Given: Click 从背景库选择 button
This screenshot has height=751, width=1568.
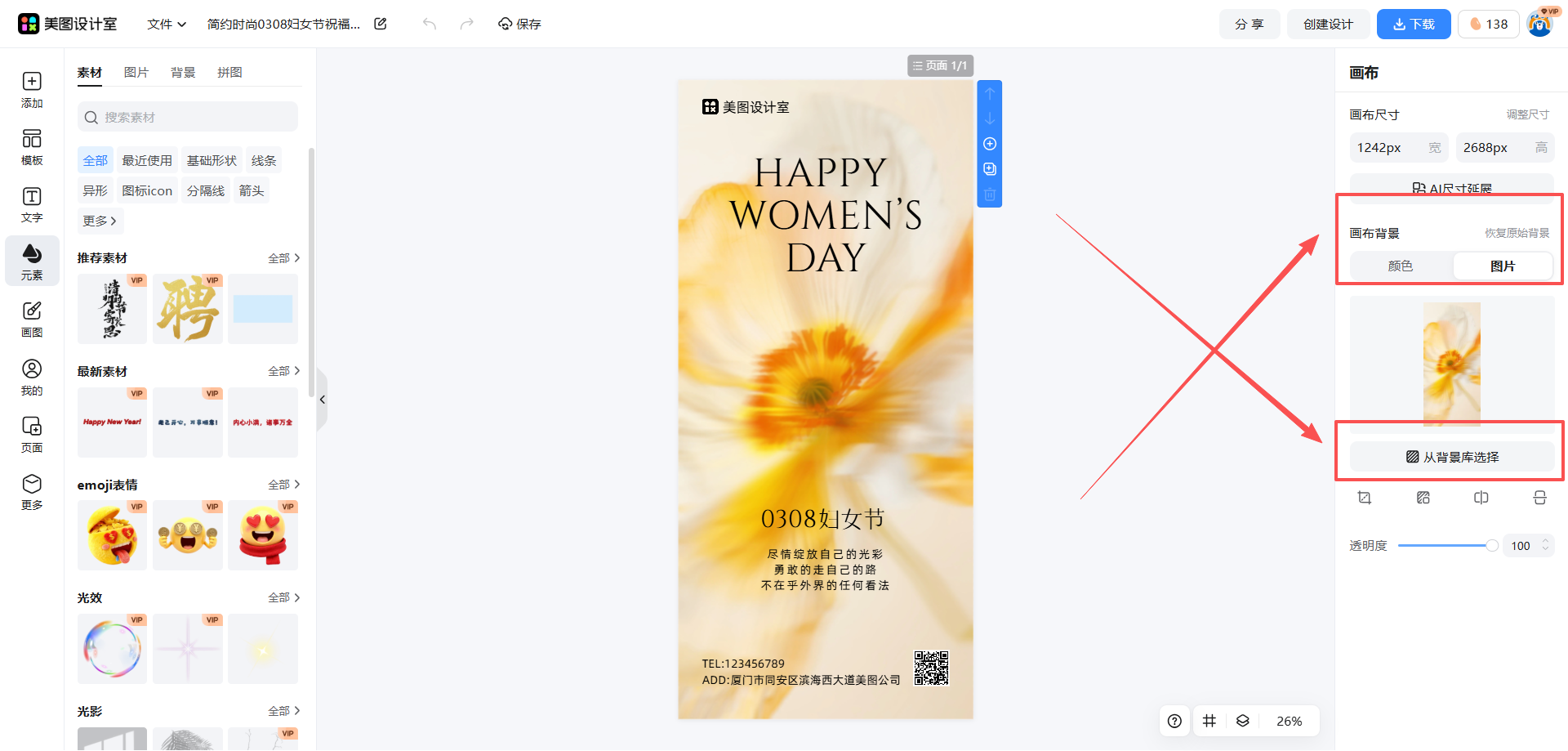Looking at the screenshot, I should [1452, 457].
